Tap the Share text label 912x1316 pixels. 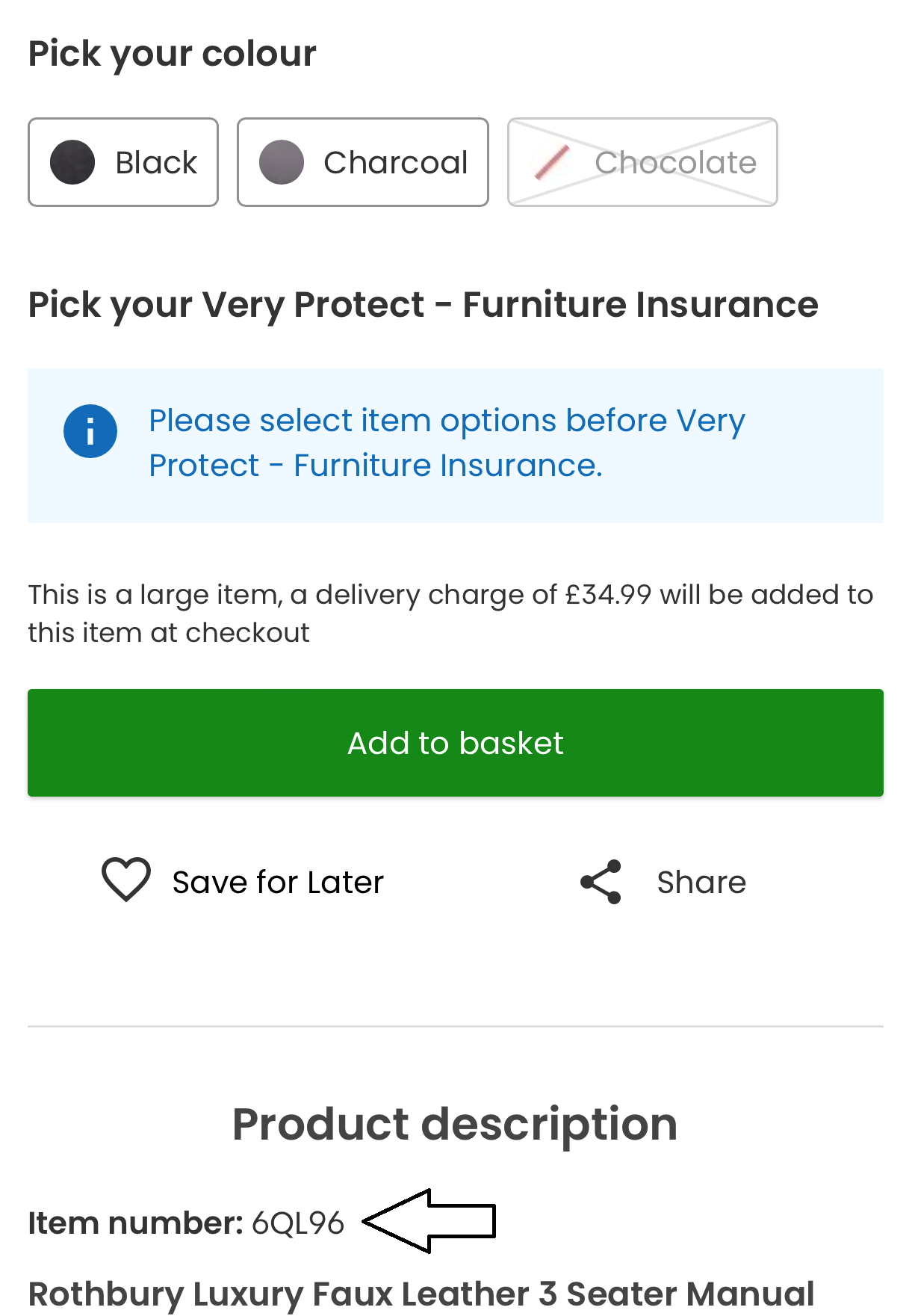click(x=701, y=883)
